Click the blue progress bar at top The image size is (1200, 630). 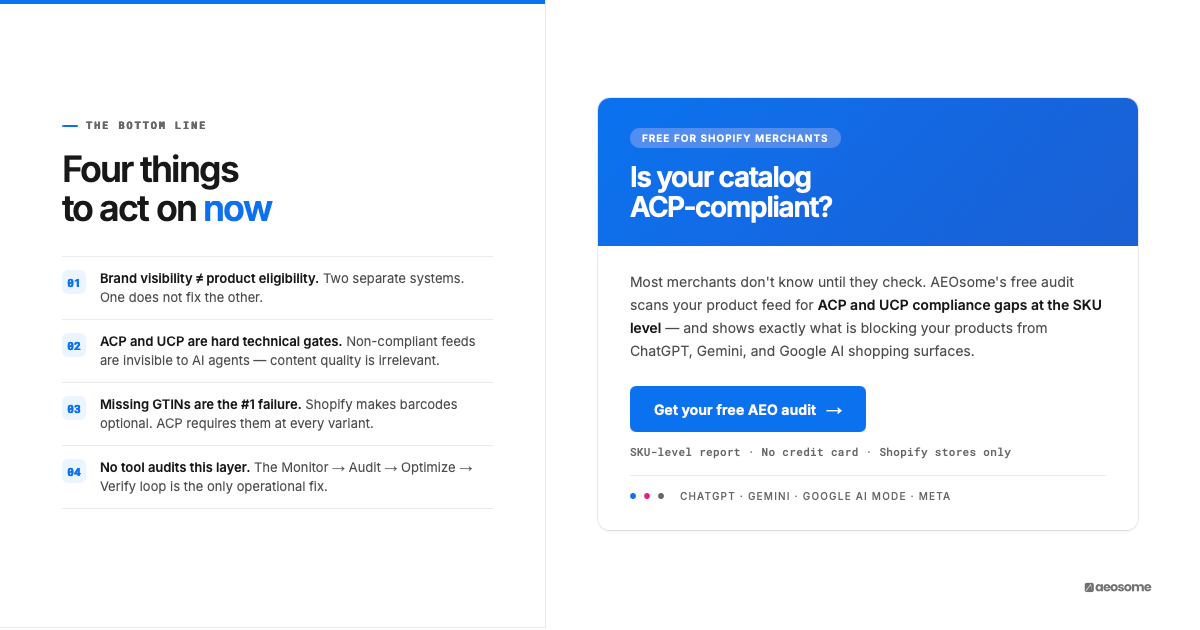[272, 2]
